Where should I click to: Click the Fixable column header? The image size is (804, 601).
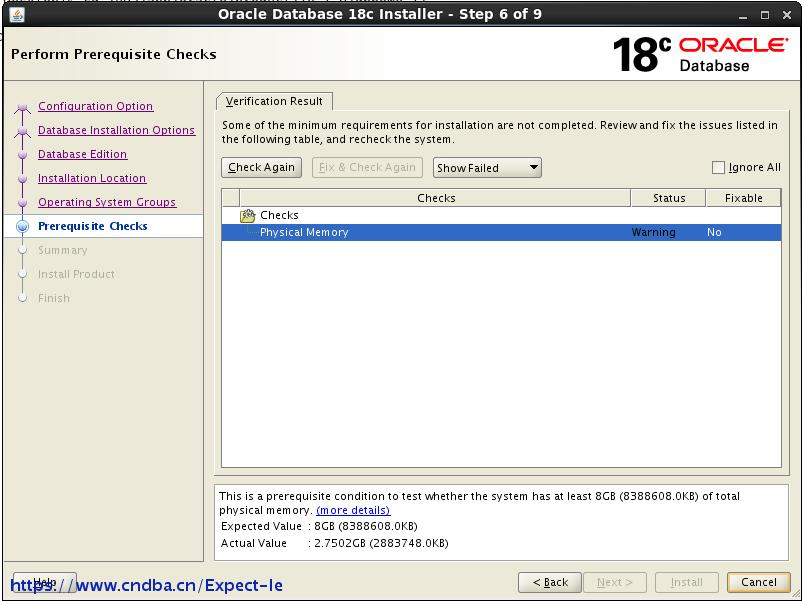[743, 198]
